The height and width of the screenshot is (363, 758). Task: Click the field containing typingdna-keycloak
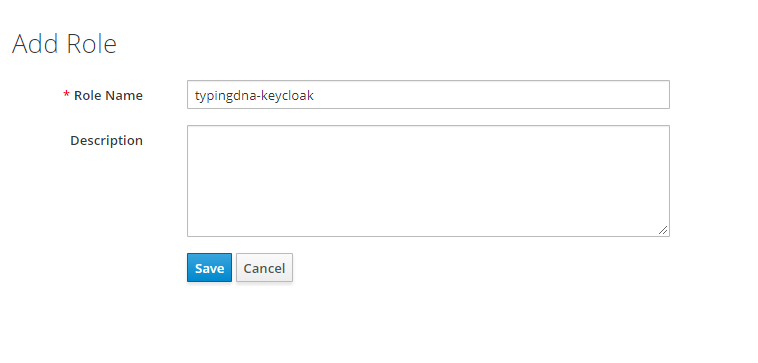pyautogui.click(x=428, y=95)
